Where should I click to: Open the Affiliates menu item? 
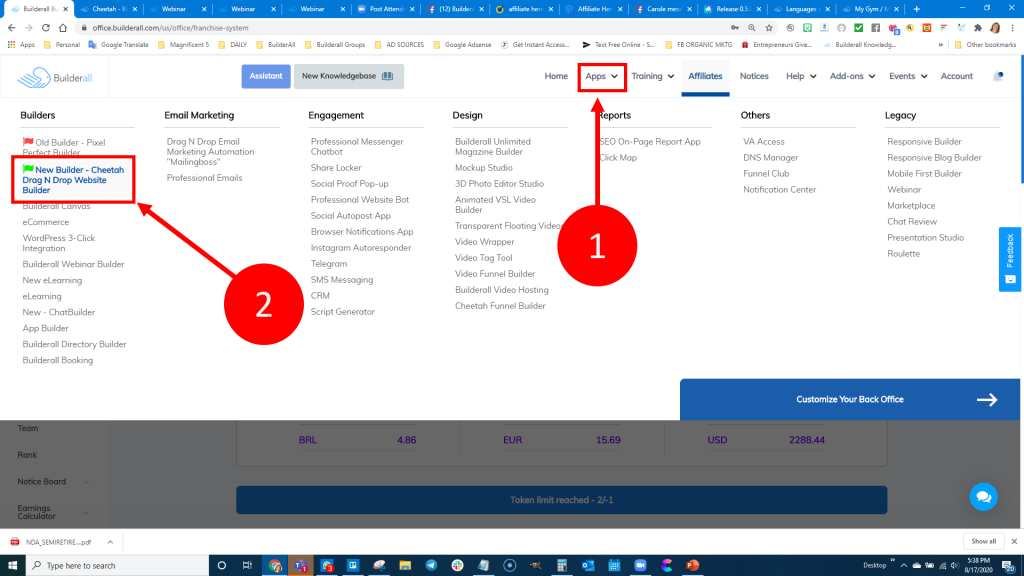(x=705, y=76)
